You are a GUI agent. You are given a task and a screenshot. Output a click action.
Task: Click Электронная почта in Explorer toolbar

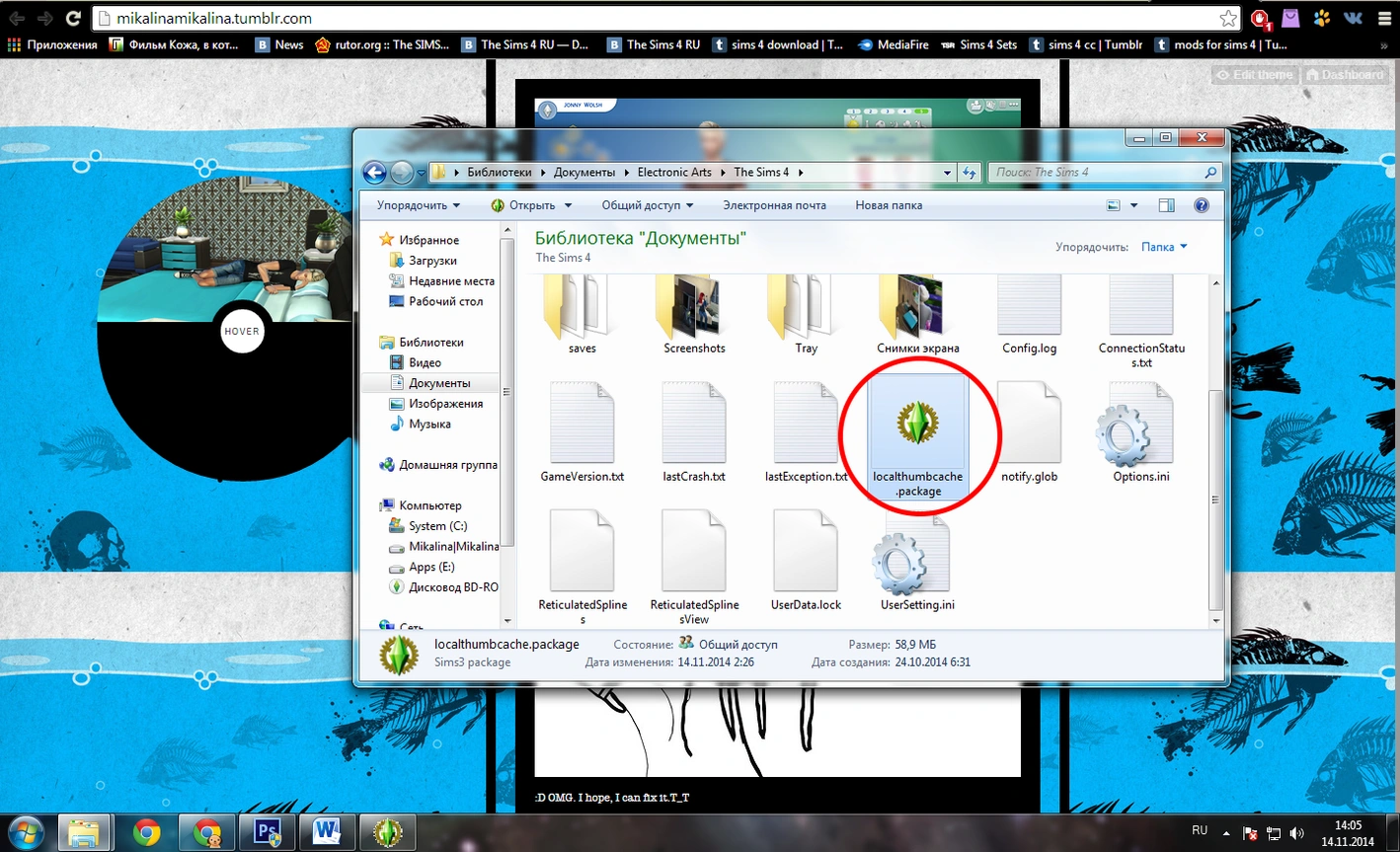tap(774, 205)
